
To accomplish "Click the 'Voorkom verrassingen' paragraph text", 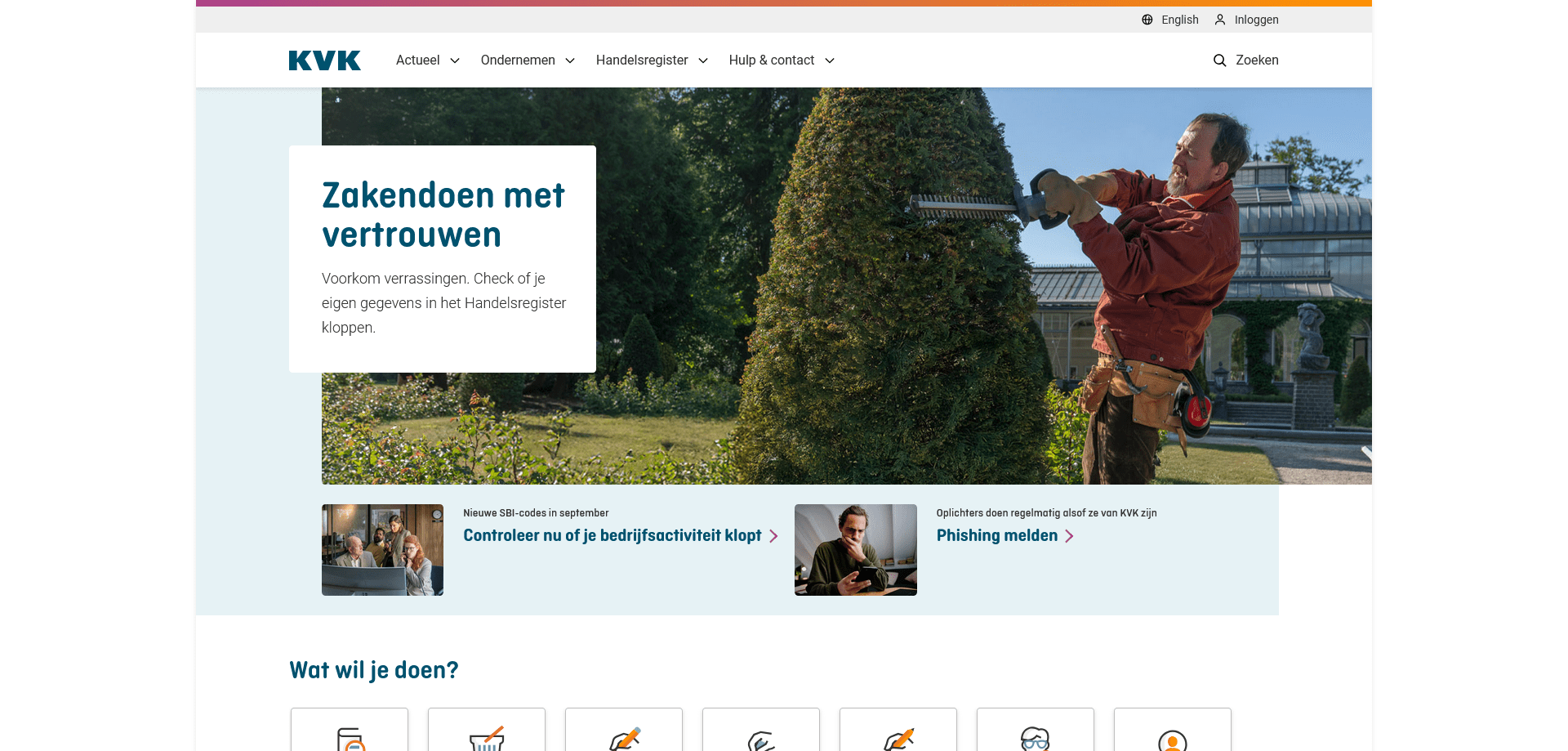I will click(x=443, y=303).
